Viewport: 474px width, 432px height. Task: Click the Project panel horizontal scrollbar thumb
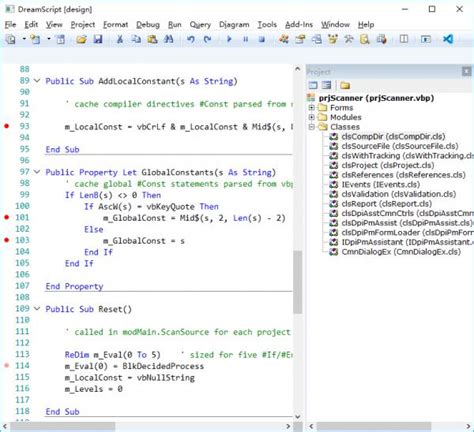(x=373, y=426)
